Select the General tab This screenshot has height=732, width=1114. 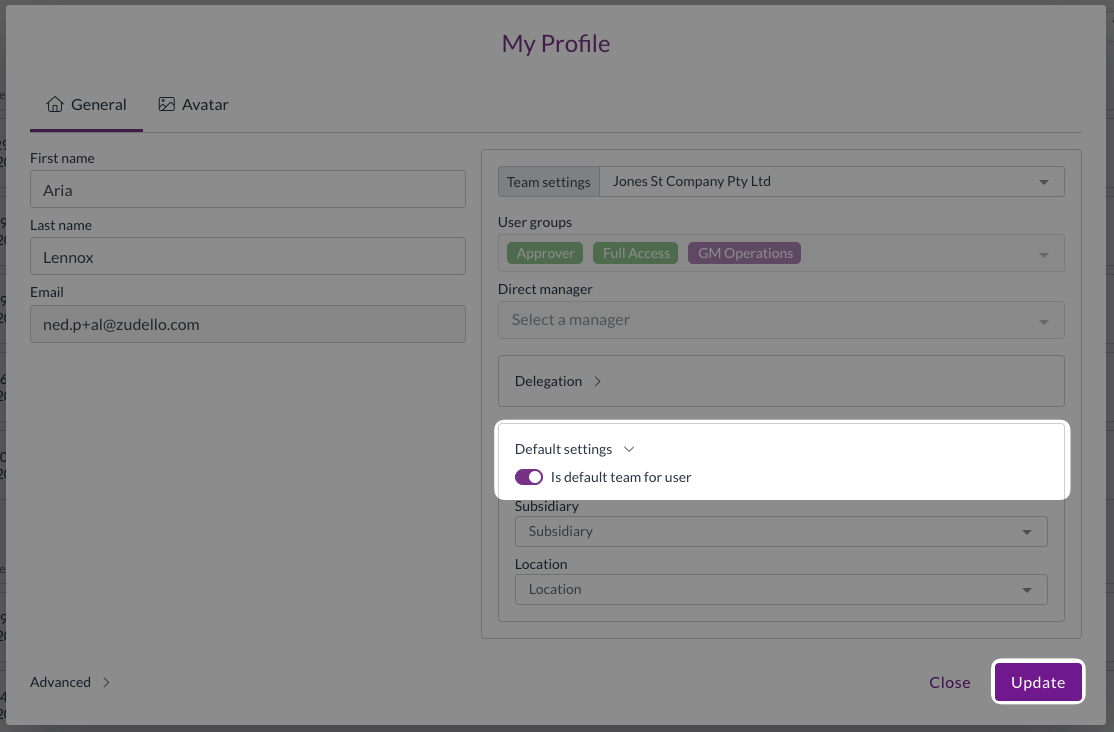click(87, 104)
